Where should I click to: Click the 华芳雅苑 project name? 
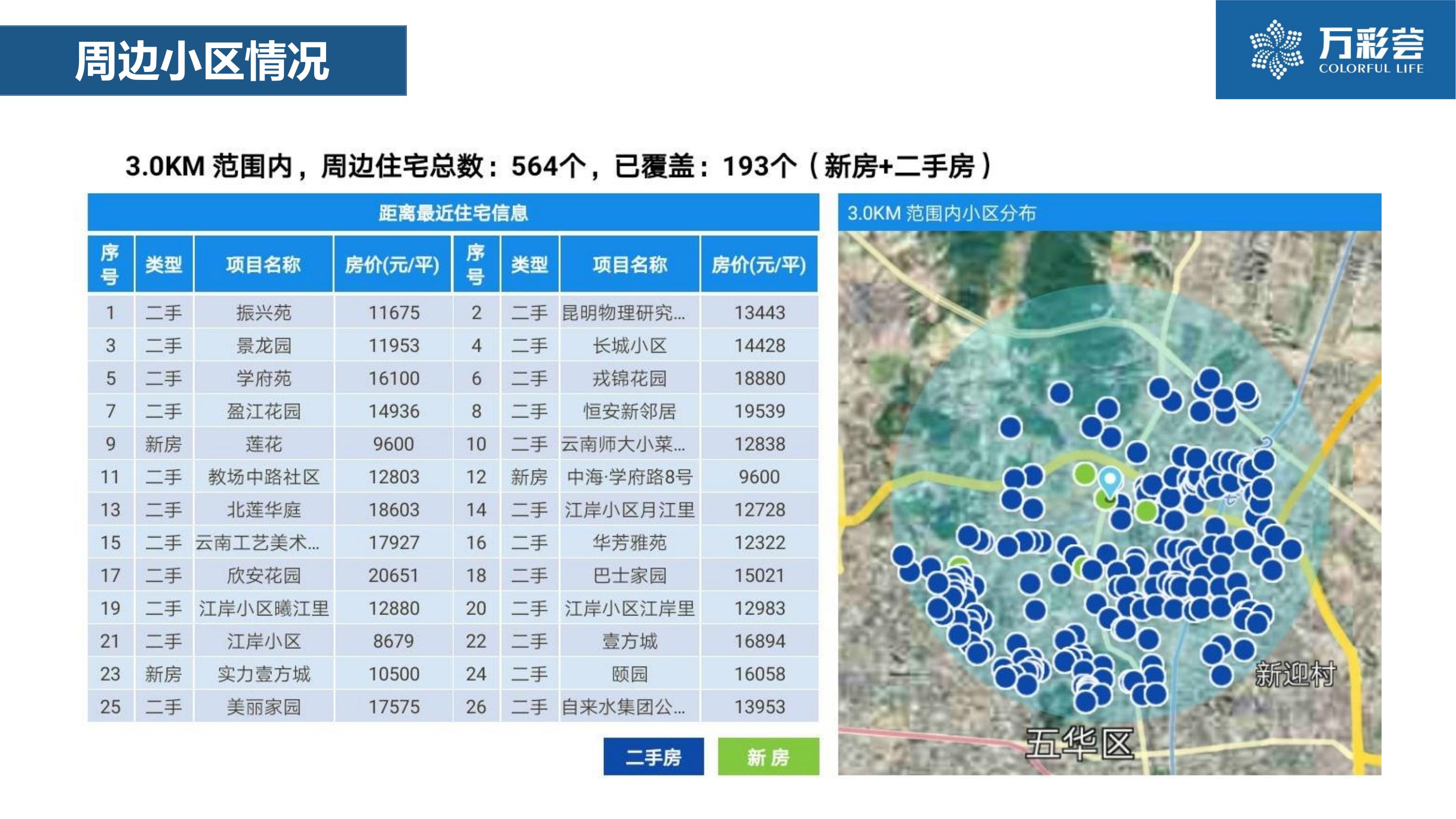[x=629, y=543]
